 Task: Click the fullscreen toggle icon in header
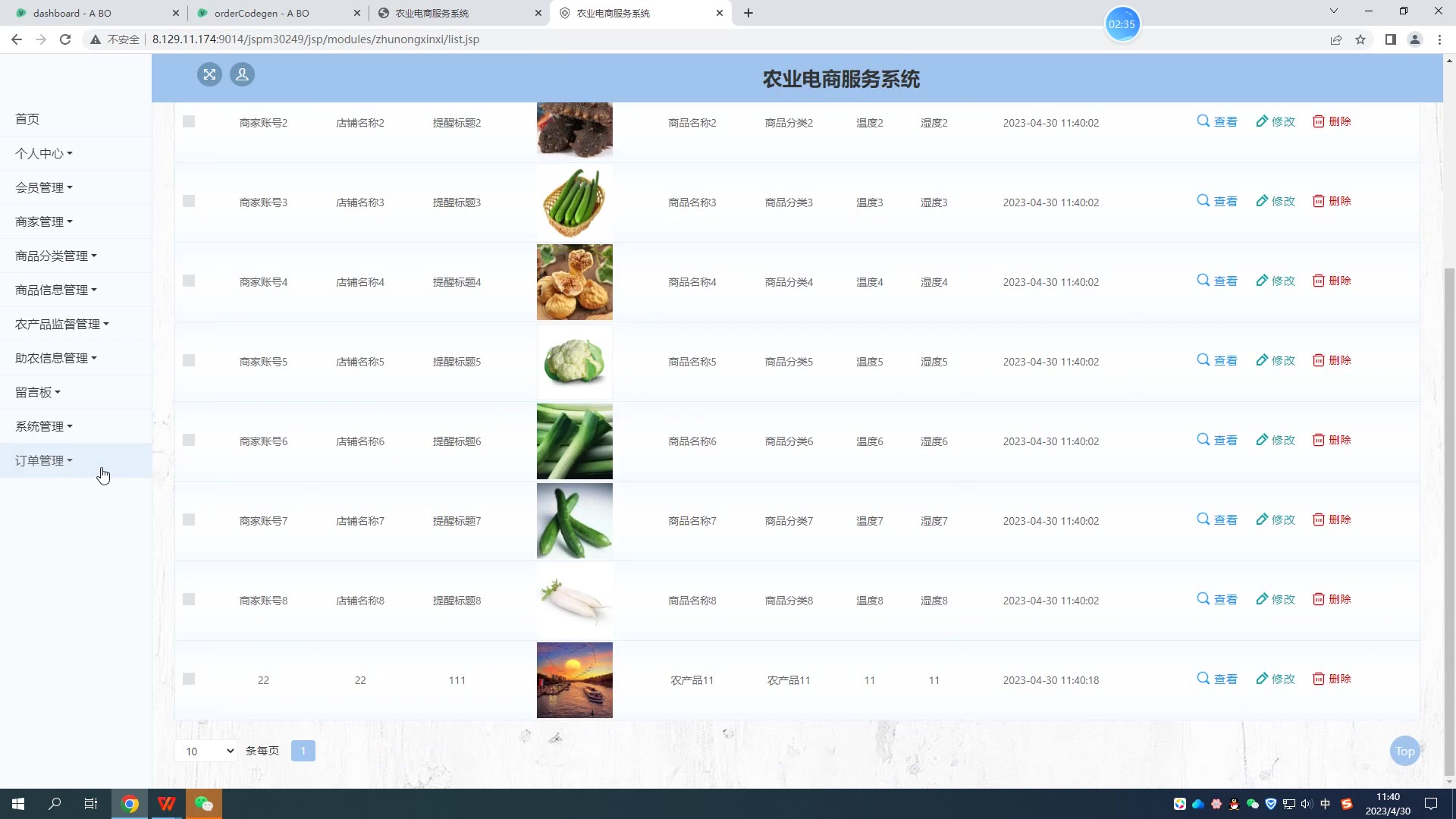pyautogui.click(x=209, y=74)
